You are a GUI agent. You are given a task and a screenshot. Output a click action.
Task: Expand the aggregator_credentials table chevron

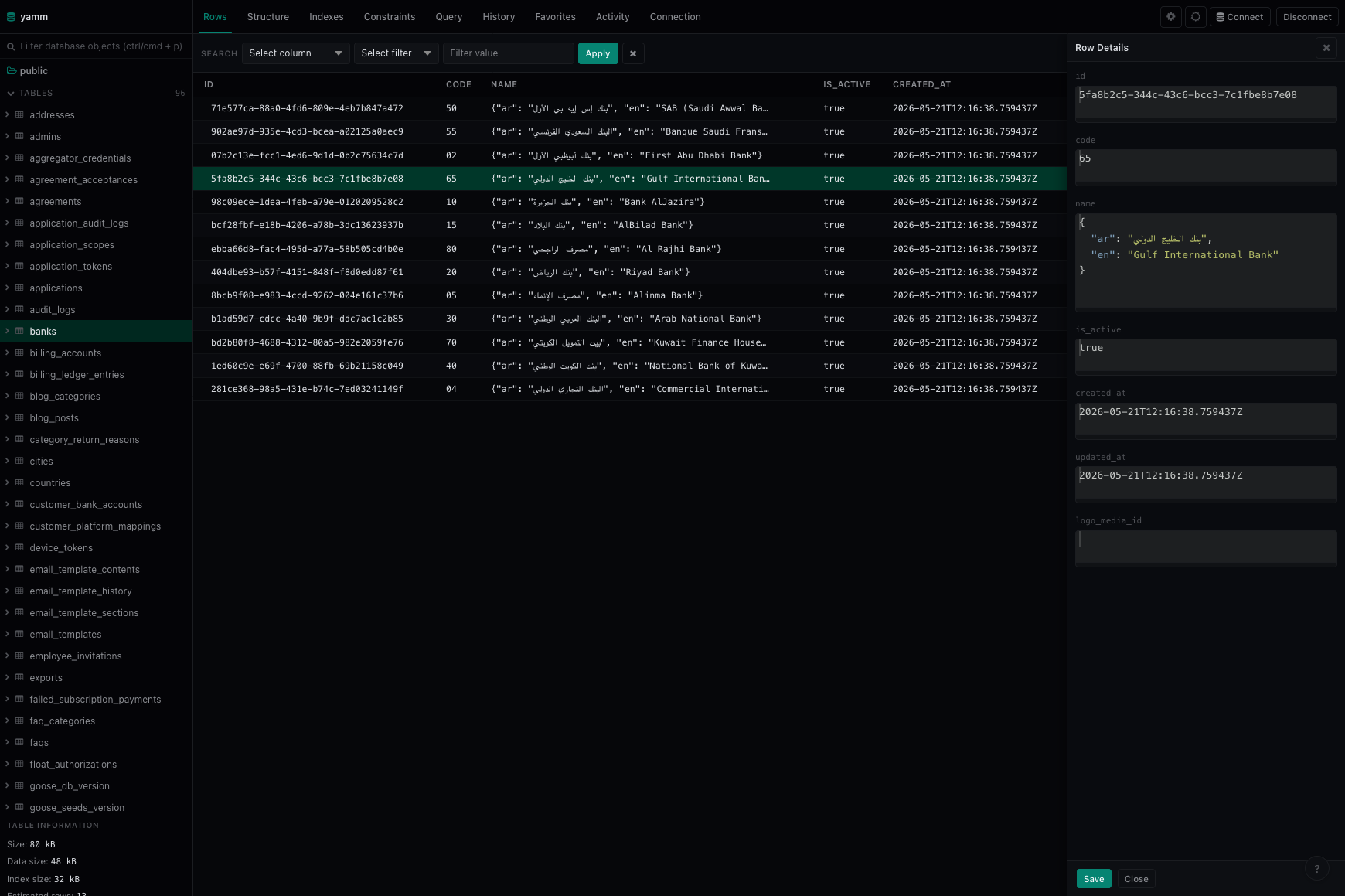pos(7,158)
